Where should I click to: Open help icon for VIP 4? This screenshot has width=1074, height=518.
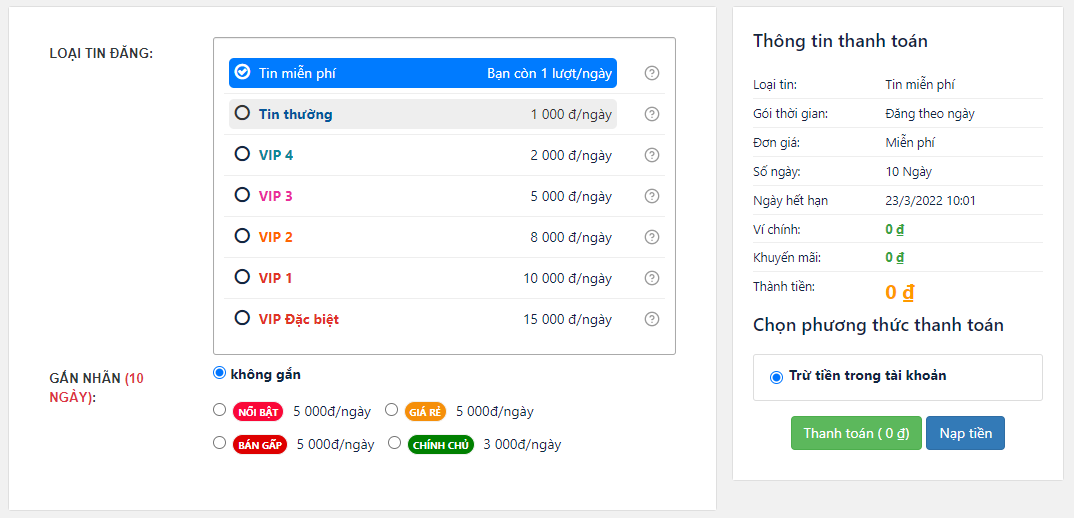(x=652, y=155)
